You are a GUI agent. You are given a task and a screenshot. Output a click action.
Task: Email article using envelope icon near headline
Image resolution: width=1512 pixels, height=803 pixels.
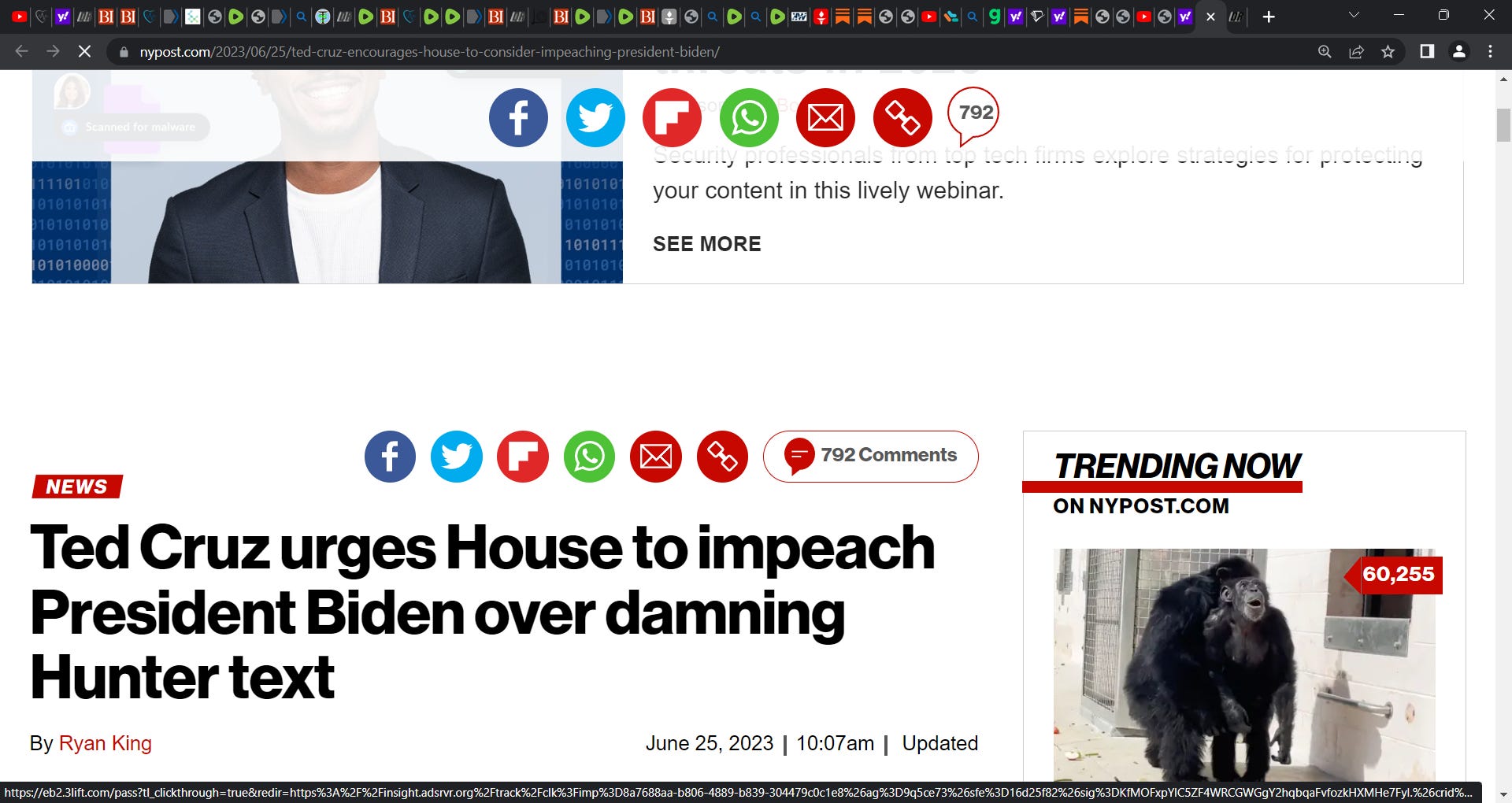(656, 457)
